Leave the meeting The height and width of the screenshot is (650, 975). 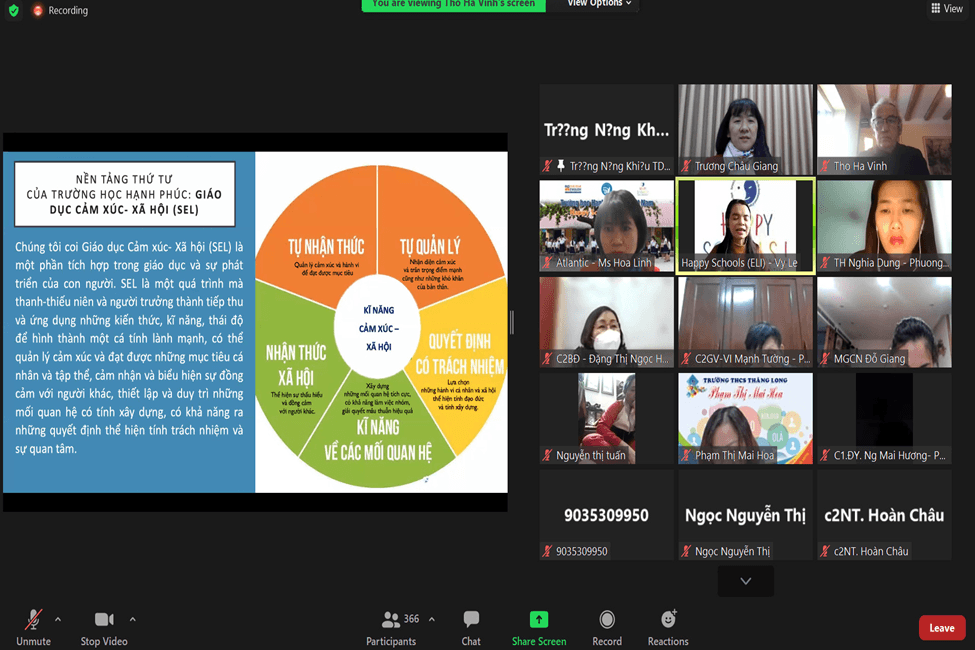941,628
